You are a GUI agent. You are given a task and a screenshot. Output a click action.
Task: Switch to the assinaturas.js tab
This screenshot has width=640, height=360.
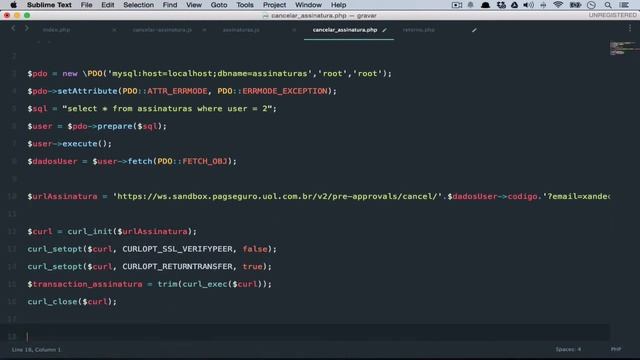(x=241, y=30)
